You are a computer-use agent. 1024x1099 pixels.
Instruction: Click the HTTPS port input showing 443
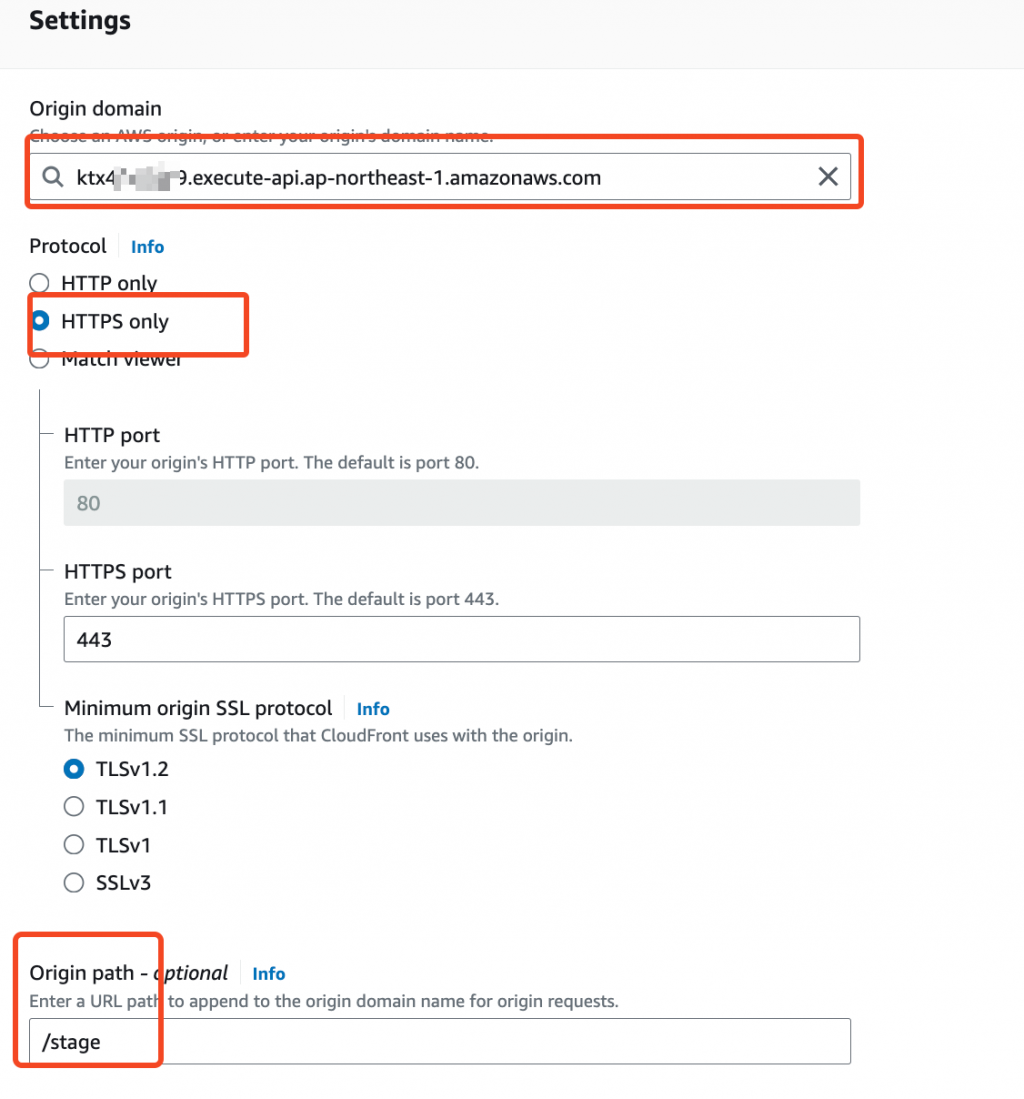point(461,639)
